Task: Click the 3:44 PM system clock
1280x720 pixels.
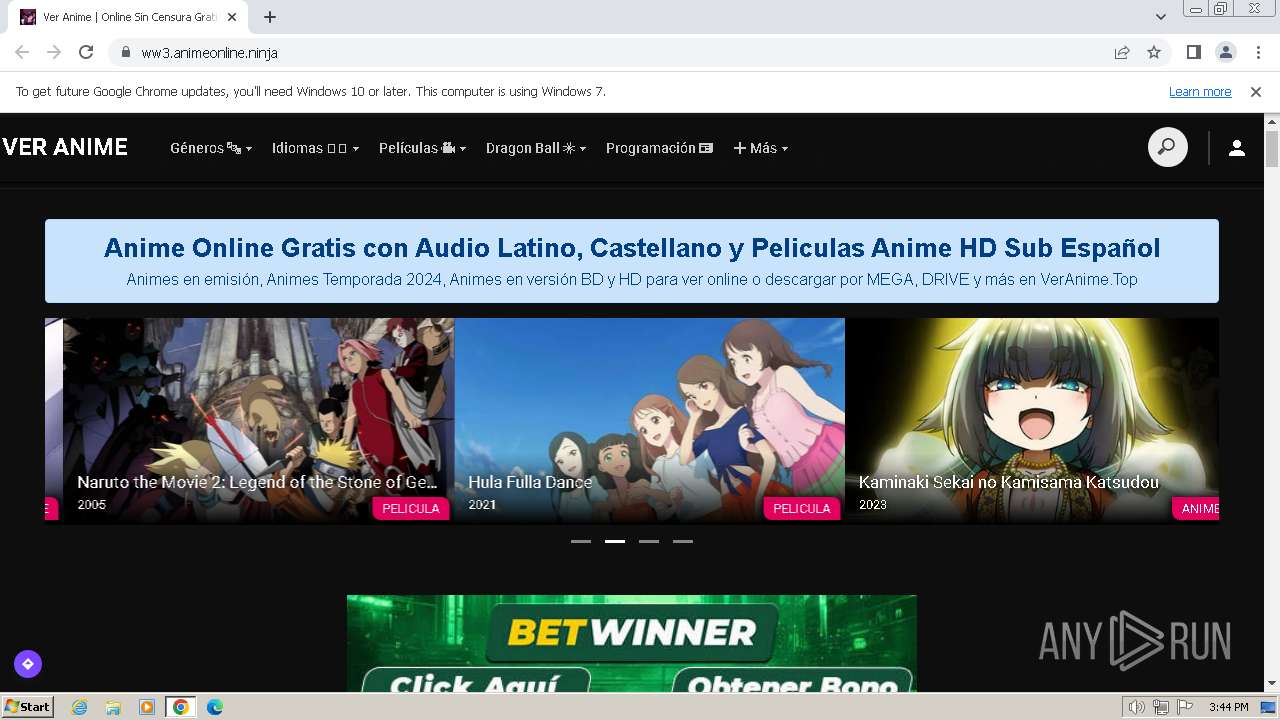Action: (x=1228, y=707)
